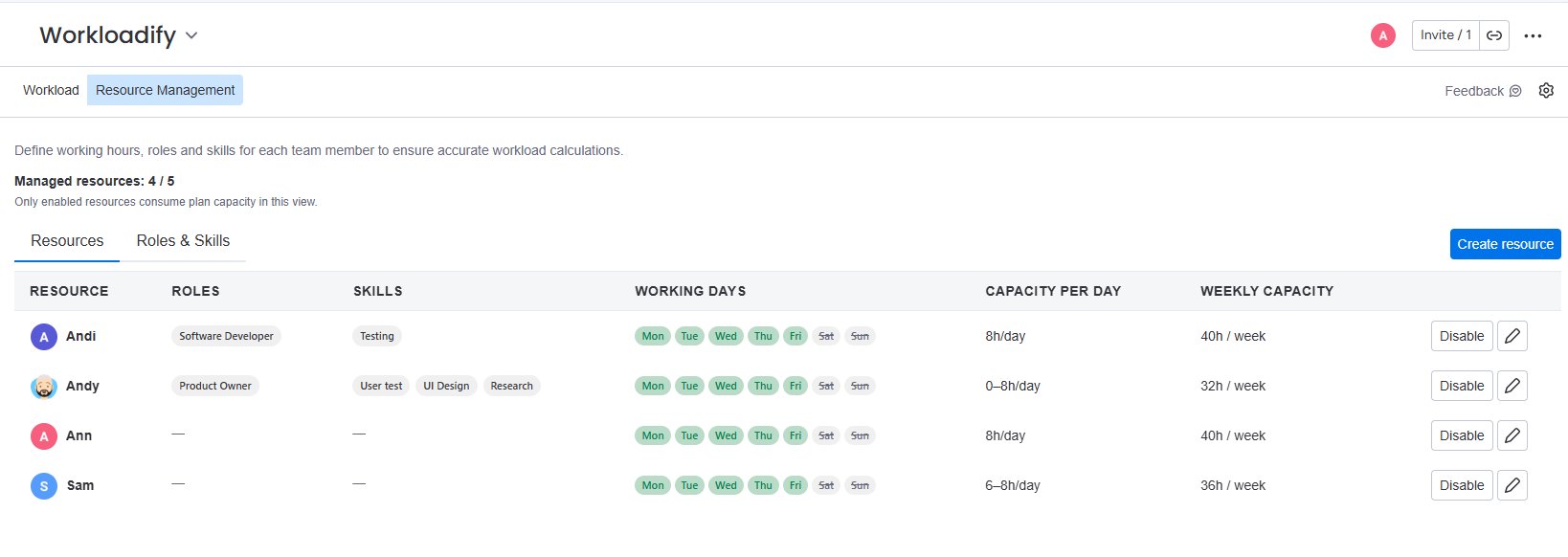Screen dimensions: 1568x557
Task: Click the Invite / 1 button
Action: point(1445,35)
